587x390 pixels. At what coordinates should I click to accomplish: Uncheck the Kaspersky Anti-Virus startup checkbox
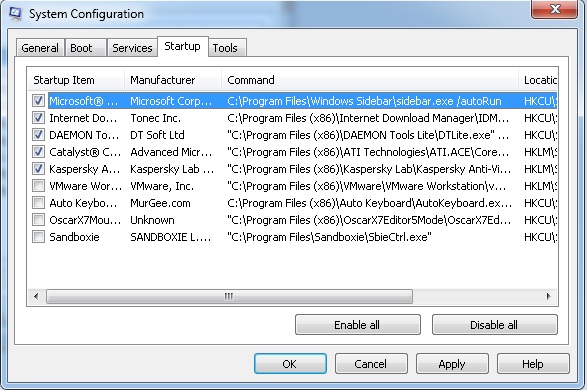point(38,169)
